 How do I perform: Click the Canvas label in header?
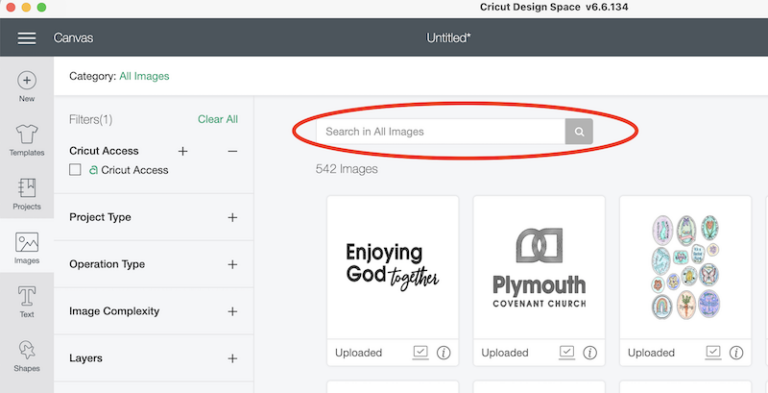(x=73, y=38)
